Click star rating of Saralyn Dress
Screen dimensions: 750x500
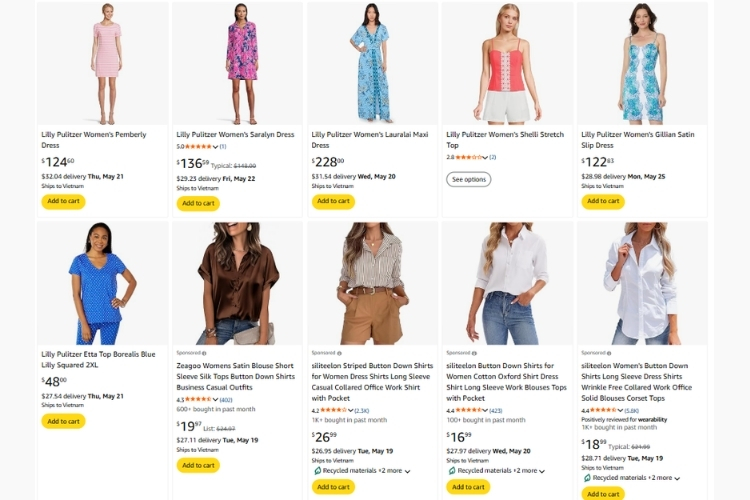tap(199, 147)
